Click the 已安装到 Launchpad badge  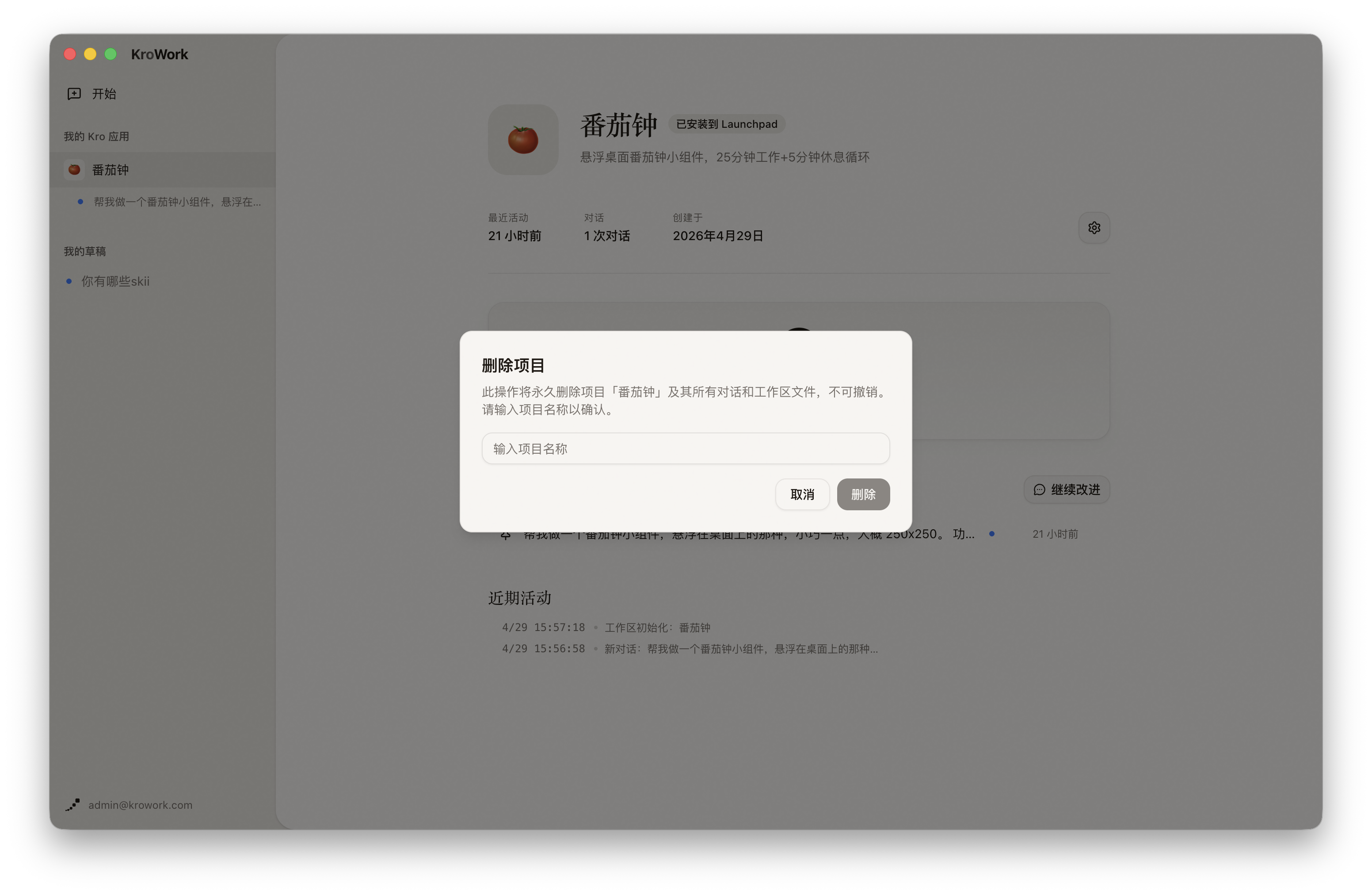(726, 124)
